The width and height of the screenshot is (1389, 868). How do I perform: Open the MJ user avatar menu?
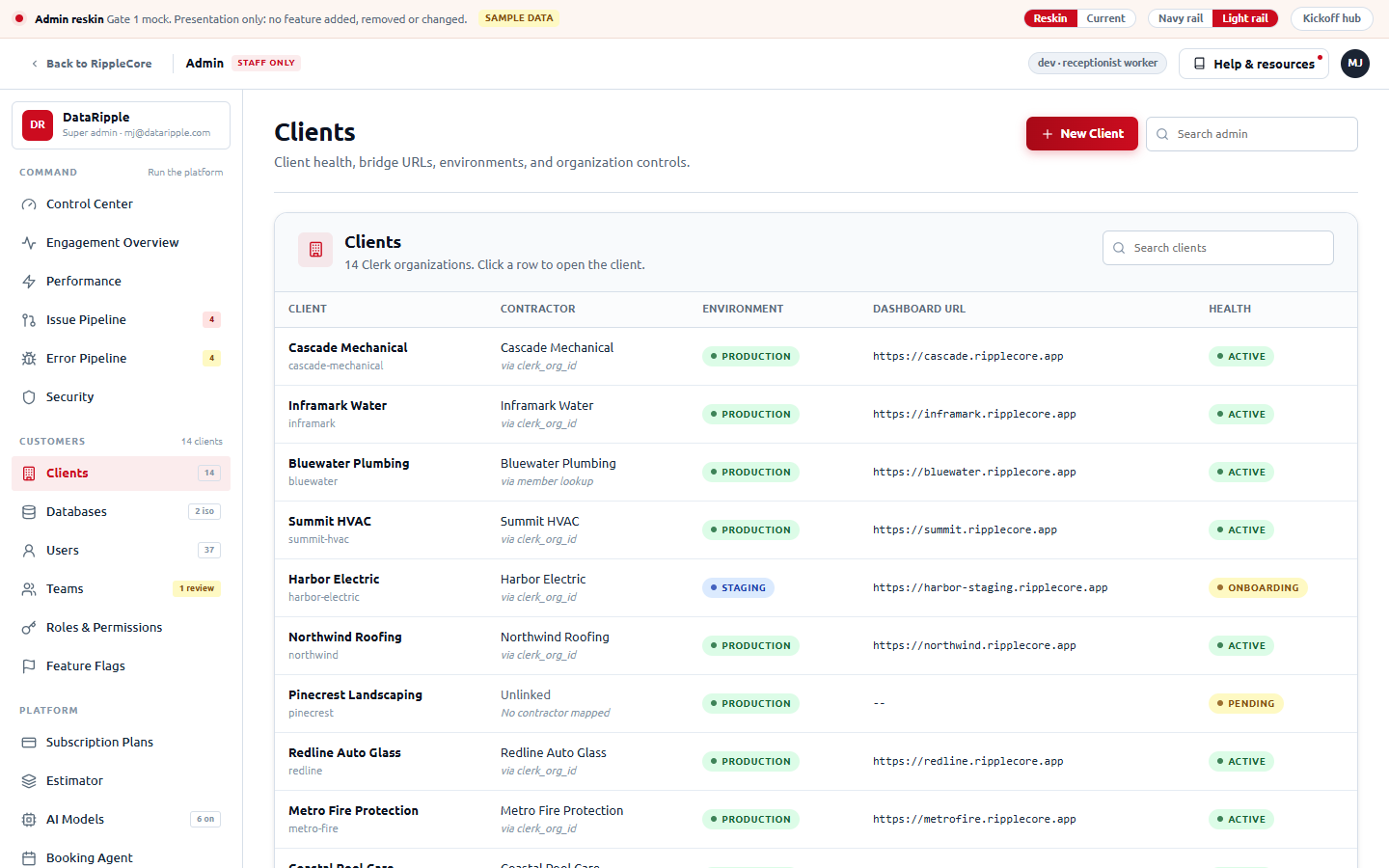(1355, 64)
